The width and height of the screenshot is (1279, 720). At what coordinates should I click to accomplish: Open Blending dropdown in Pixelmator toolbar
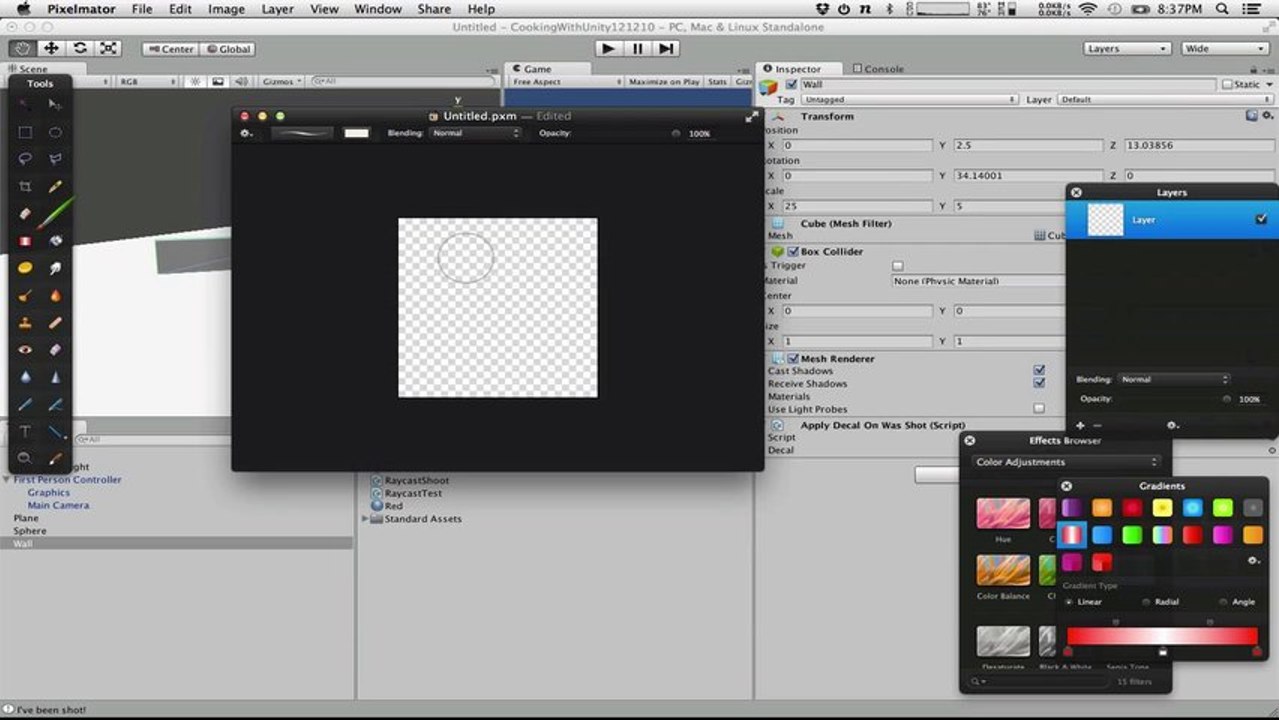click(475, 133)
